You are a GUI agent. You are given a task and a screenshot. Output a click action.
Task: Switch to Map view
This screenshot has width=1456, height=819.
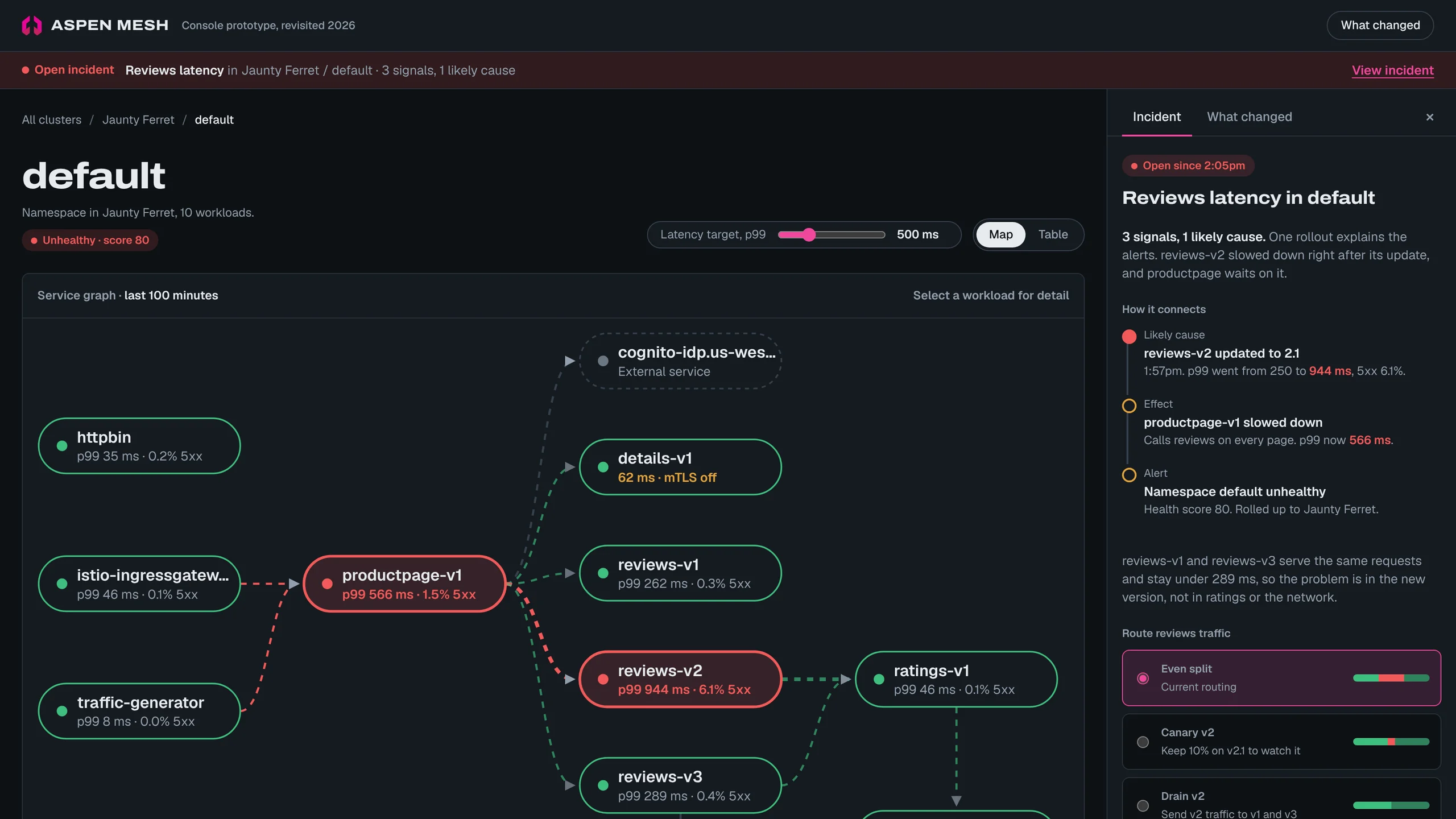coord(1000,234)
